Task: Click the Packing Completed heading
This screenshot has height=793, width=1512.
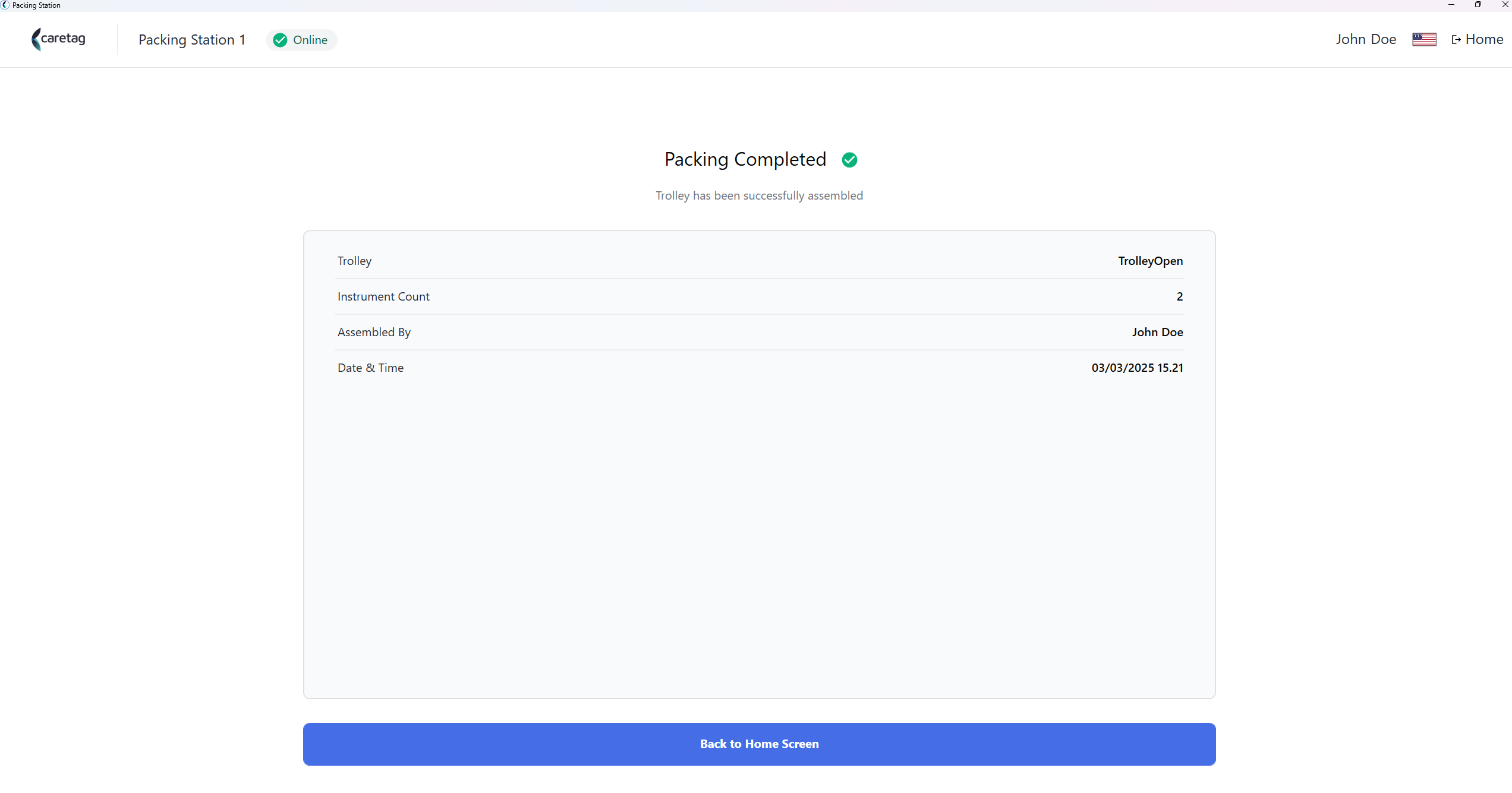Action: click(x=745, y=159)
